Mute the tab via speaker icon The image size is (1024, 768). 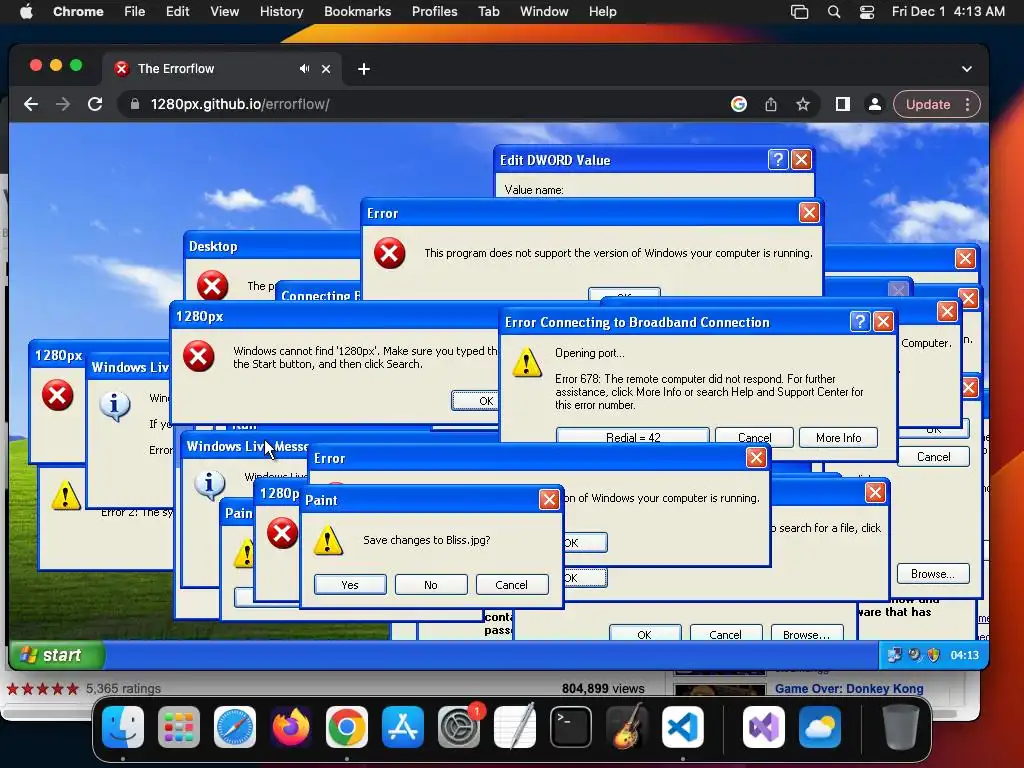304,69
